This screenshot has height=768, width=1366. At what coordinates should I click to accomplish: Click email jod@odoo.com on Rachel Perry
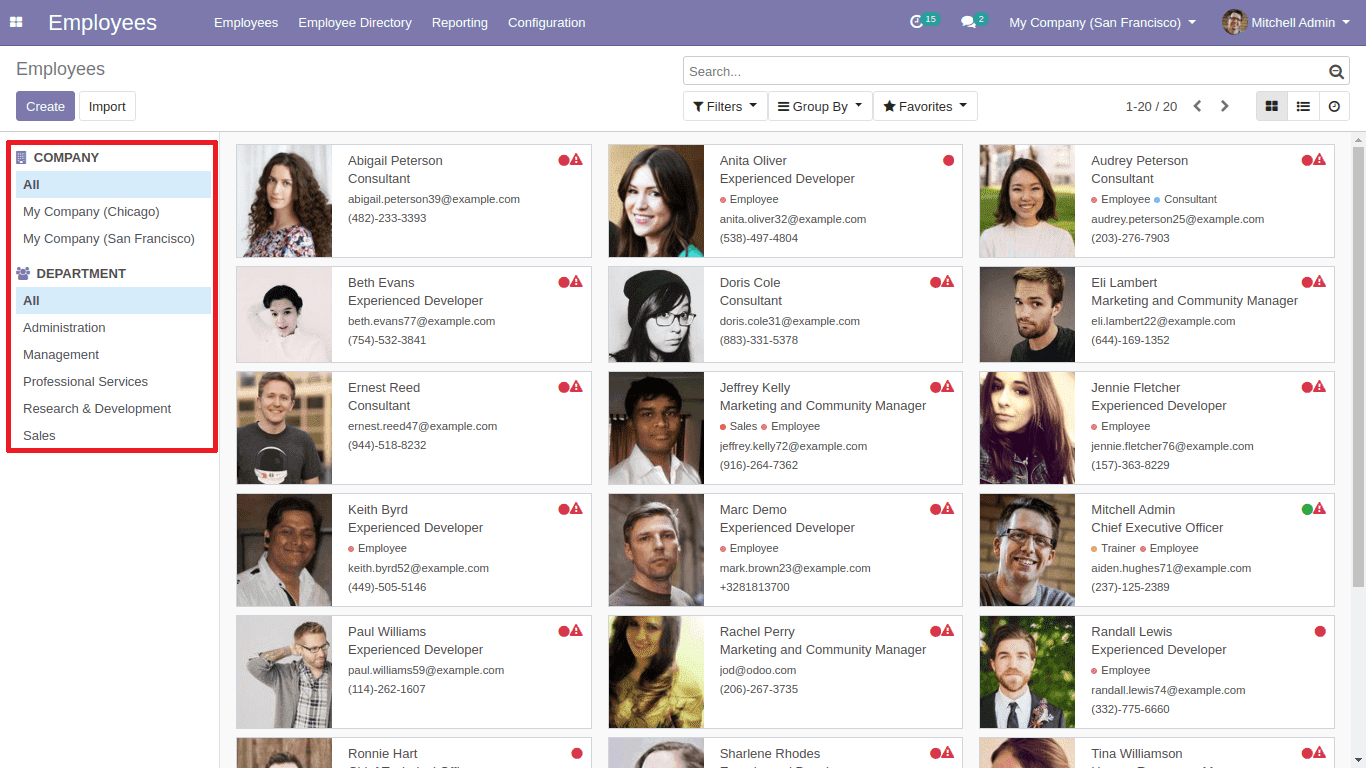pos(758,670)
